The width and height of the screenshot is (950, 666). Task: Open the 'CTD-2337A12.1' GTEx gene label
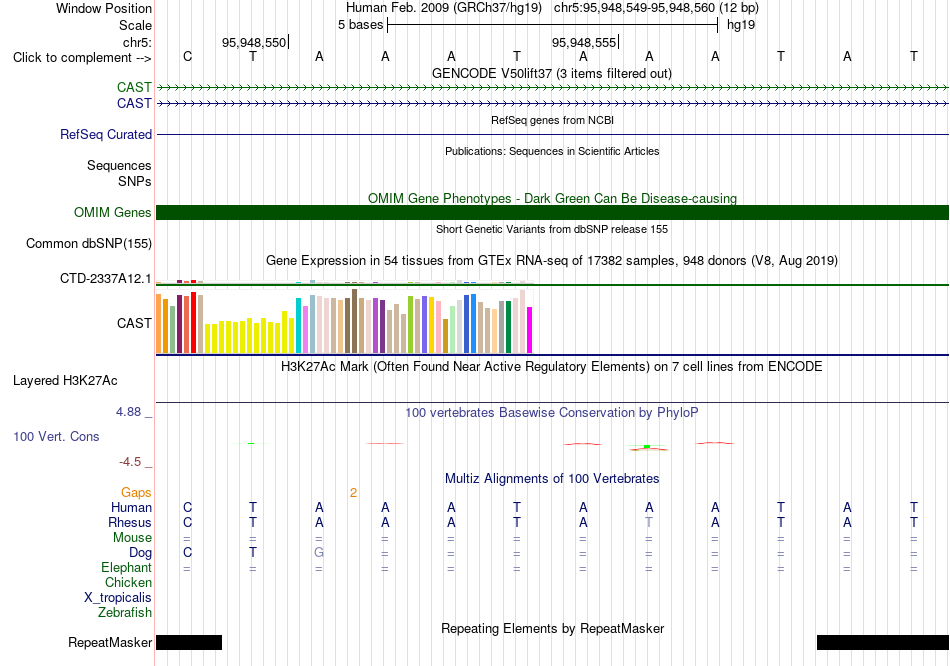[x=105, y=278]
